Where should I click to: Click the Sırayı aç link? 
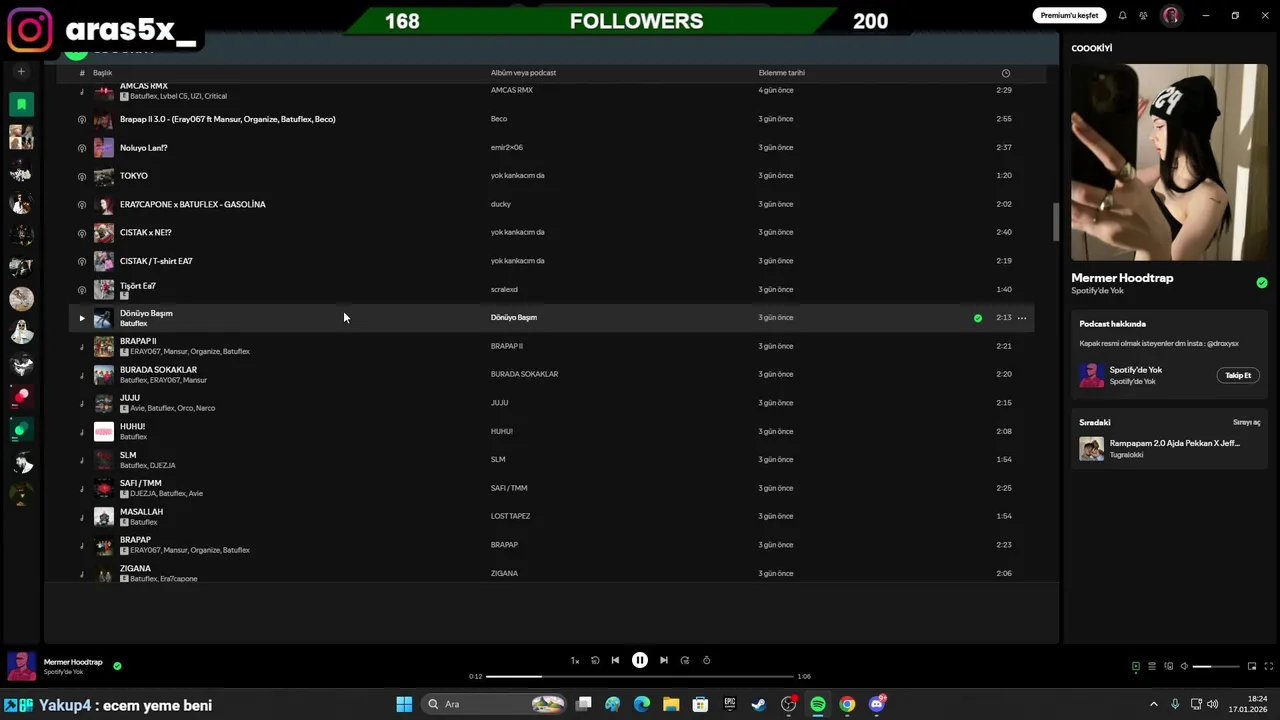point(1246,422)
